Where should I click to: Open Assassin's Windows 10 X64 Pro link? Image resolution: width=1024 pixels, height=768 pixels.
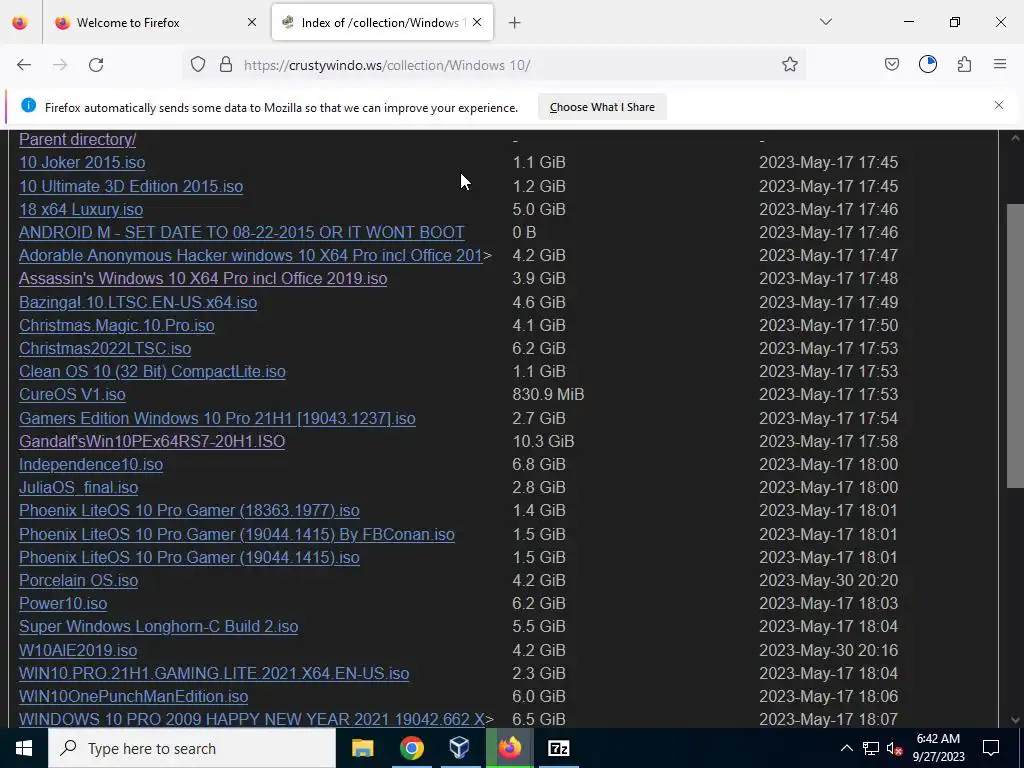203,278
